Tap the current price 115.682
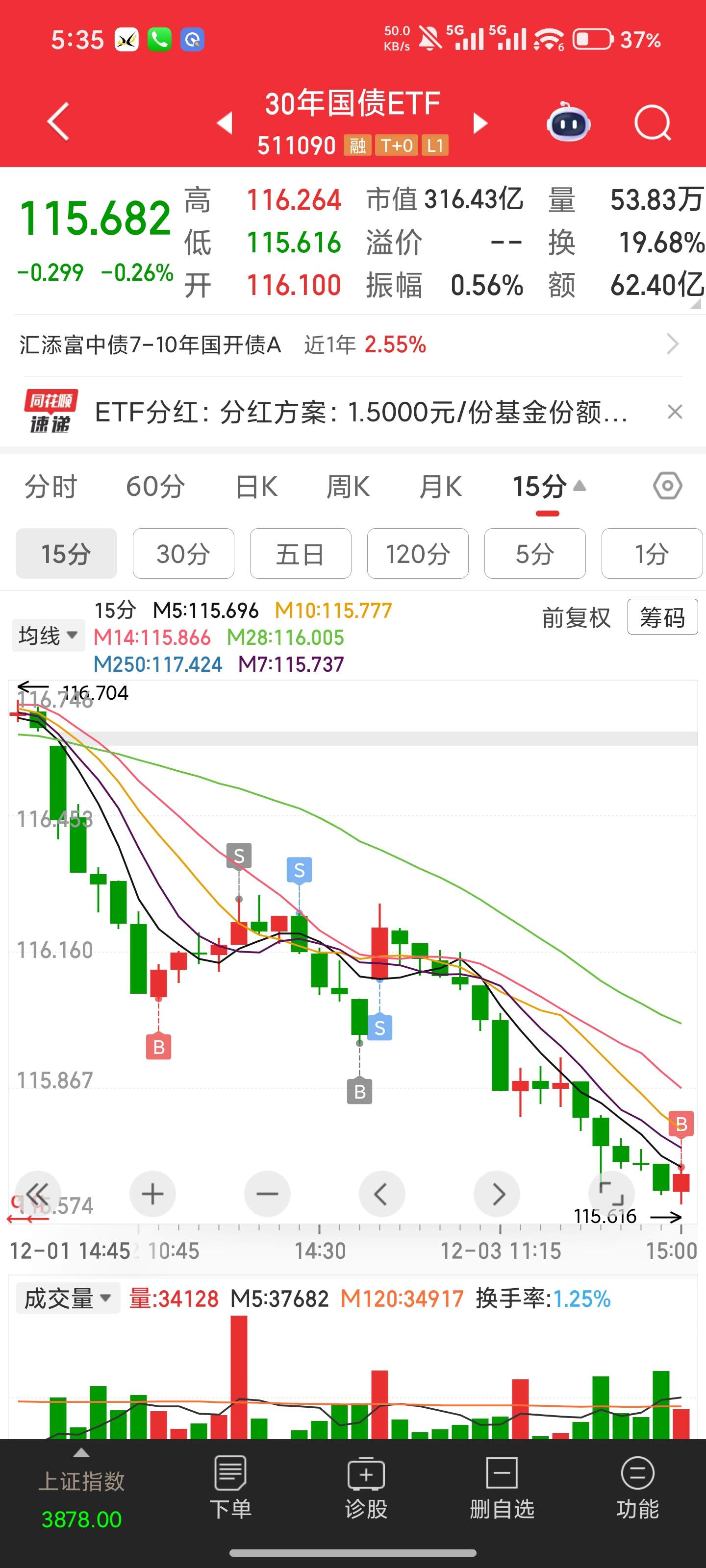This screenshot has width=706, height=1568. pyautogui.click(x=95, y=218)
